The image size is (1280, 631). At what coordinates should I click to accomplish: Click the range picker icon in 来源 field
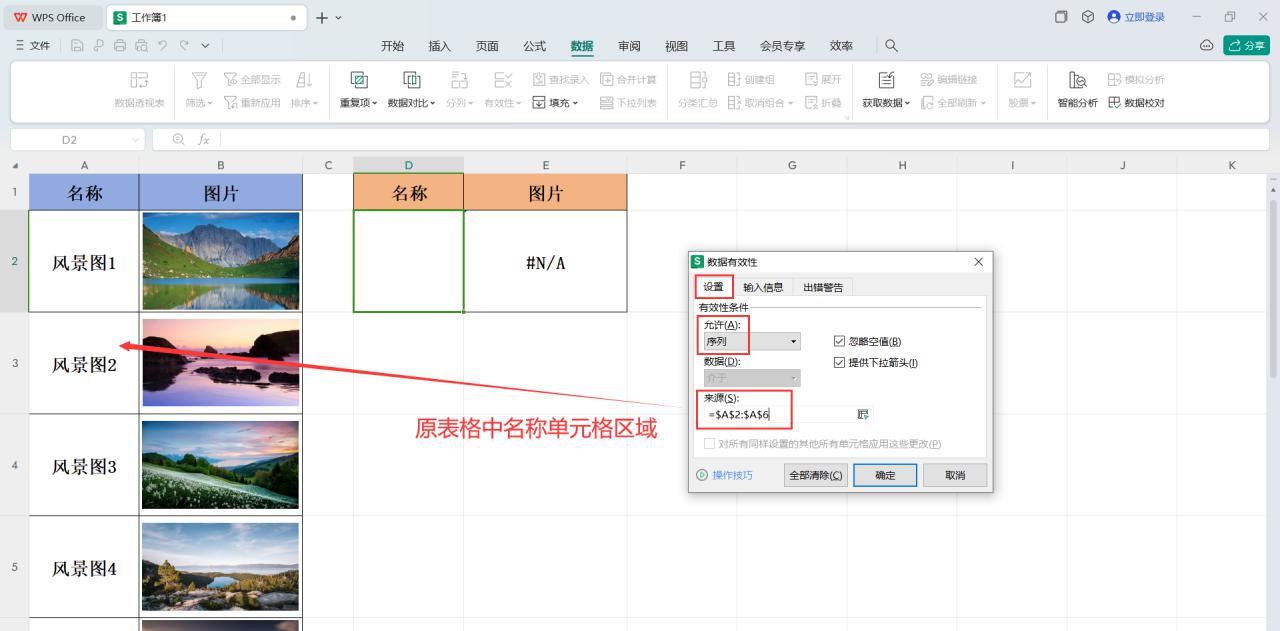point(863,414)
